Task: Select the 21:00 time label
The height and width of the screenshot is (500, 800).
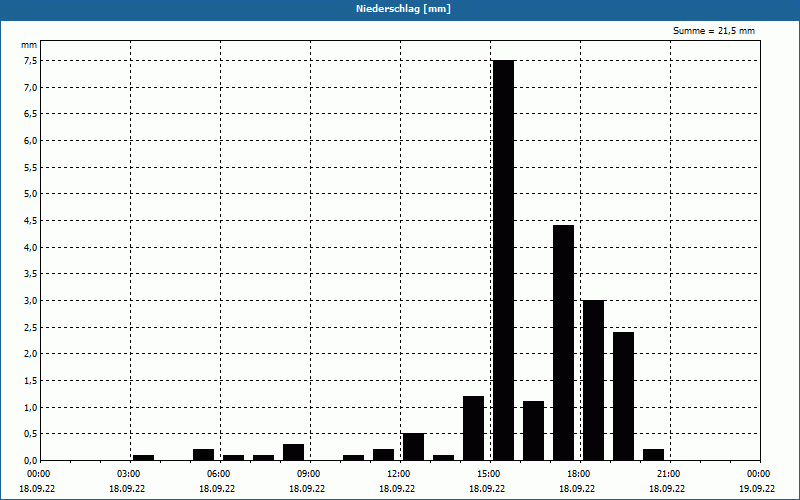Action: 668,474
